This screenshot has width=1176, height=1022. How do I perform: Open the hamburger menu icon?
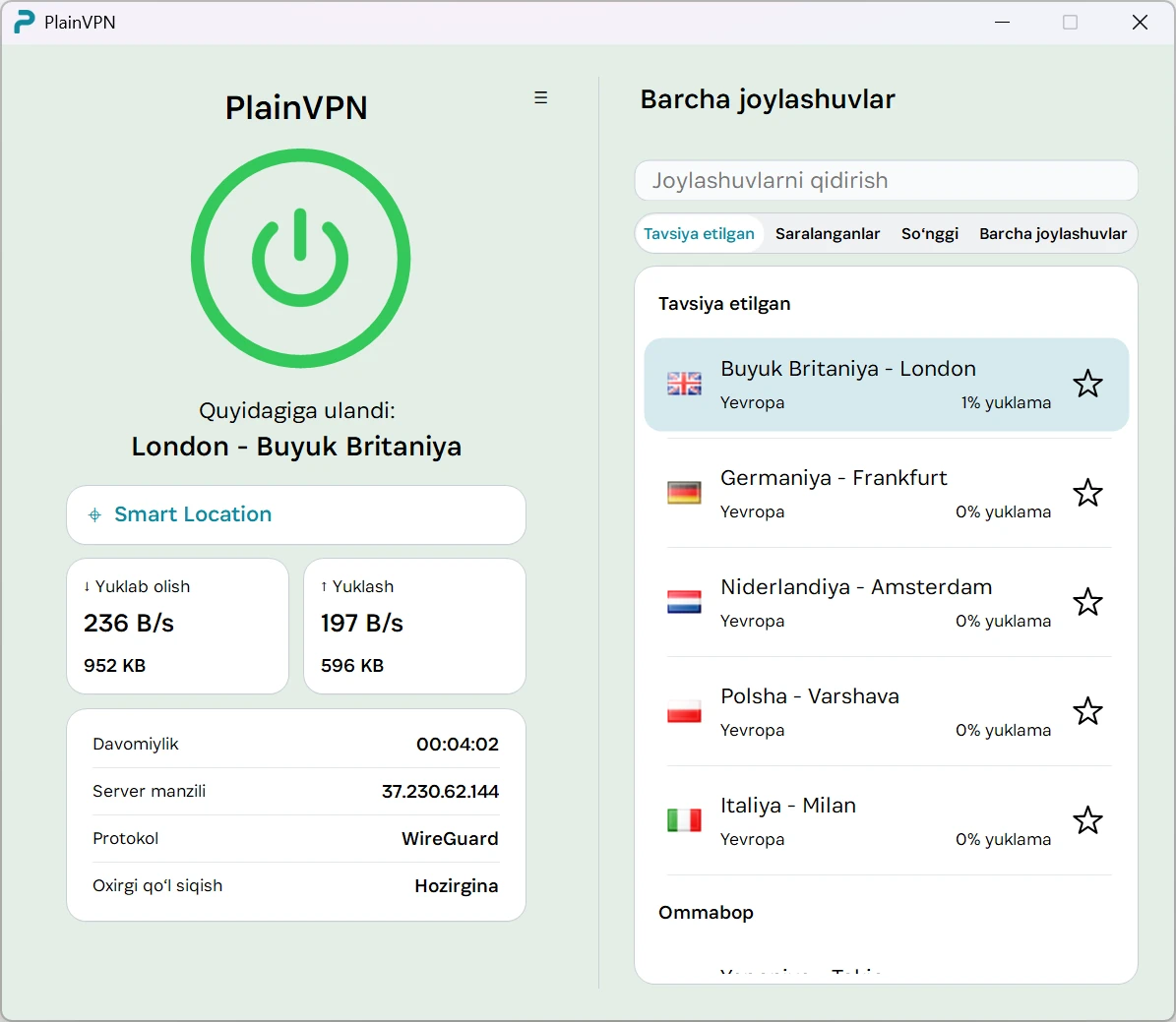[540, 97]
